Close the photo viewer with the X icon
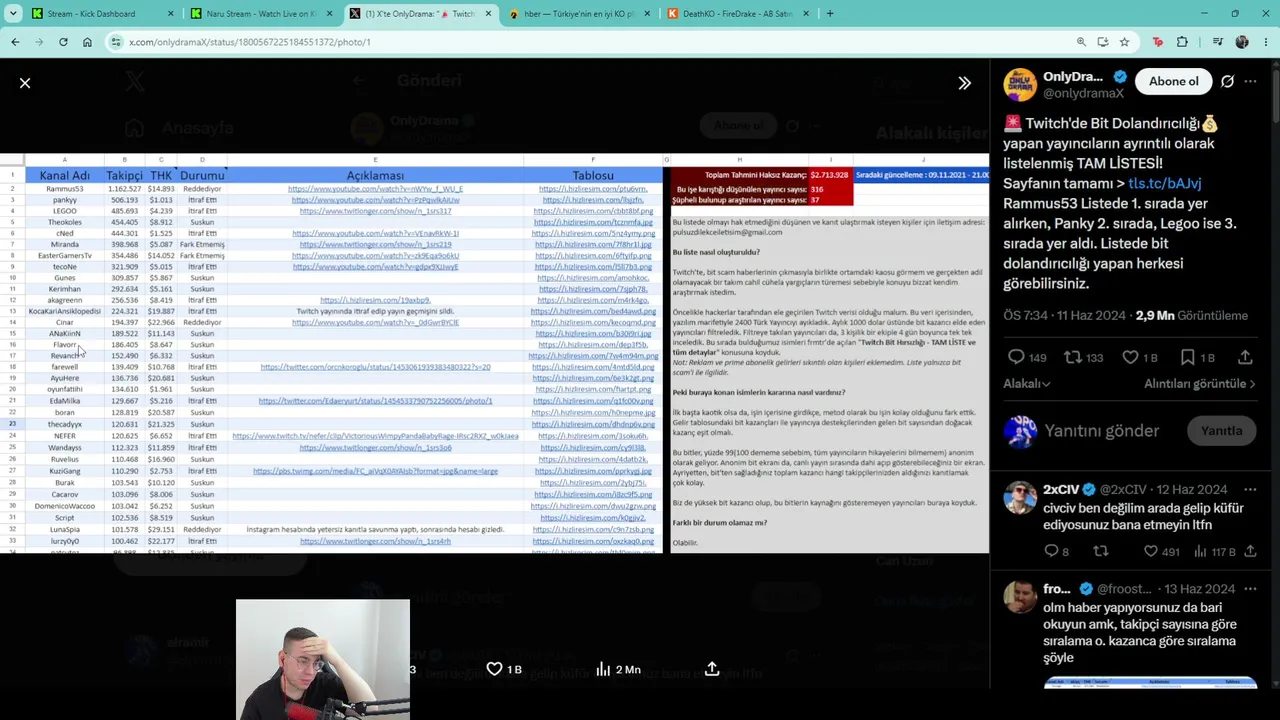The image size is (1280, 720). pyautogui.click(x=25, y=83)
